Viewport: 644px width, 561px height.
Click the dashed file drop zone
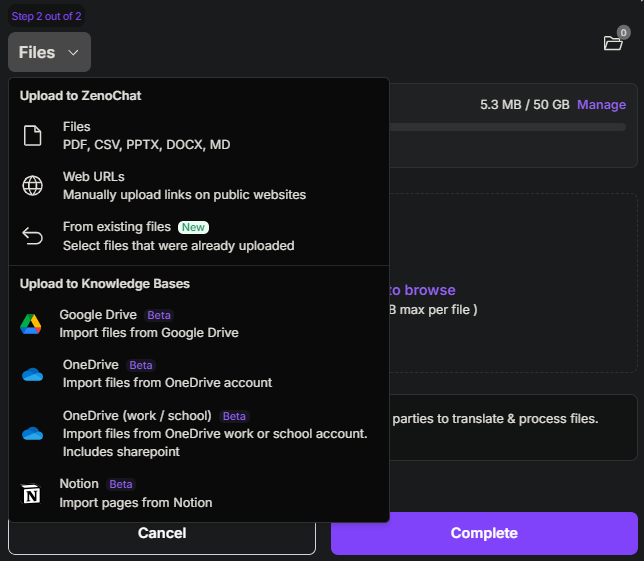[x=513, y=283]
